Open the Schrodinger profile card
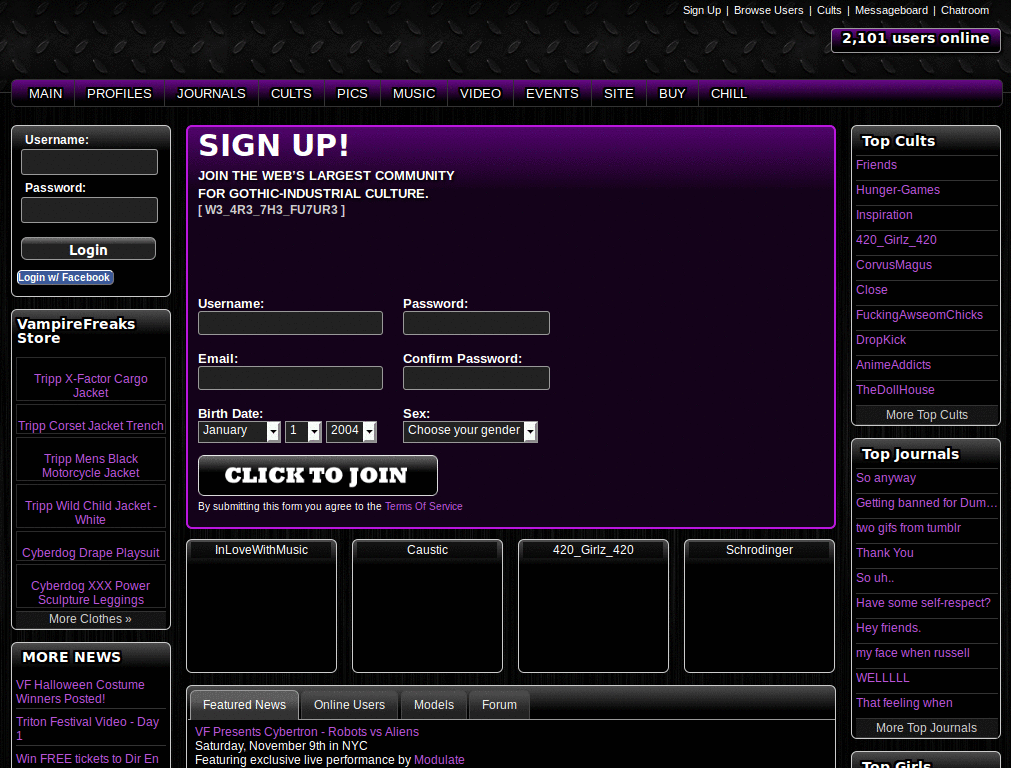 pyautogui.click(x=759, y=606)
